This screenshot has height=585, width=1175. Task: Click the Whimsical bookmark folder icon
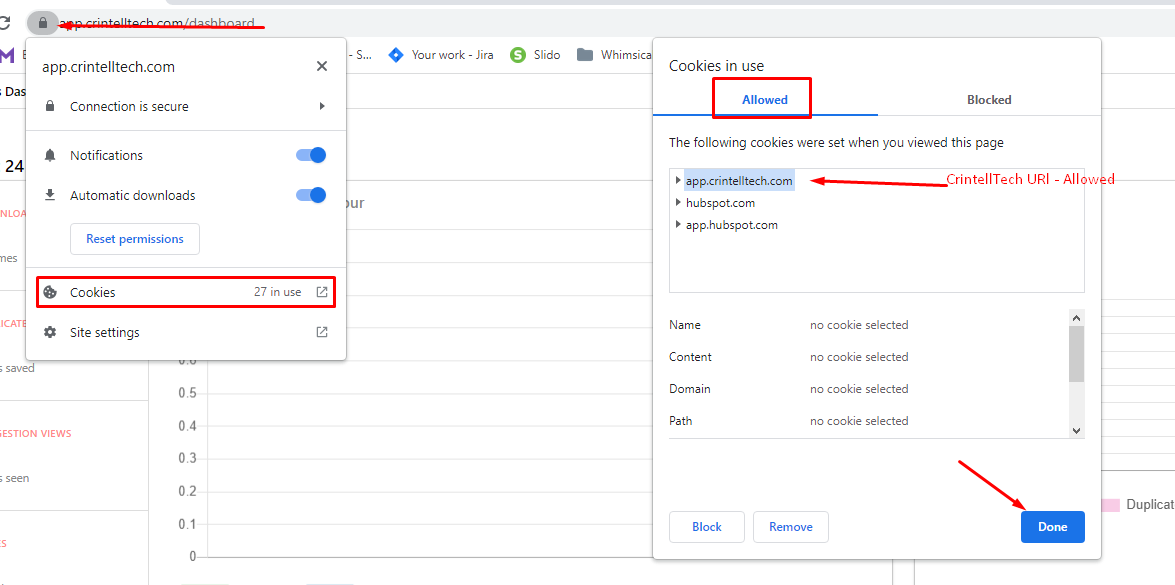point(585,55)
